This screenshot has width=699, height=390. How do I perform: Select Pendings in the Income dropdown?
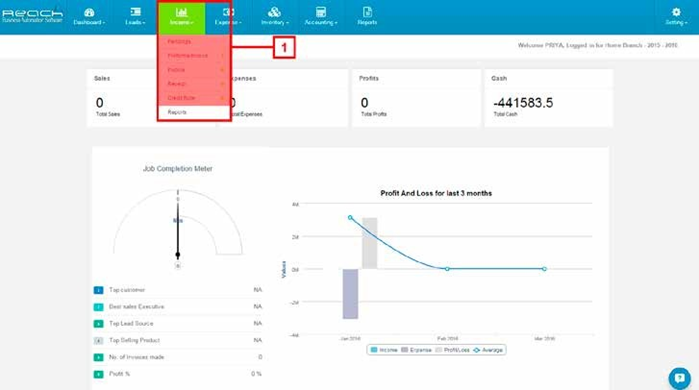point(194,41)
